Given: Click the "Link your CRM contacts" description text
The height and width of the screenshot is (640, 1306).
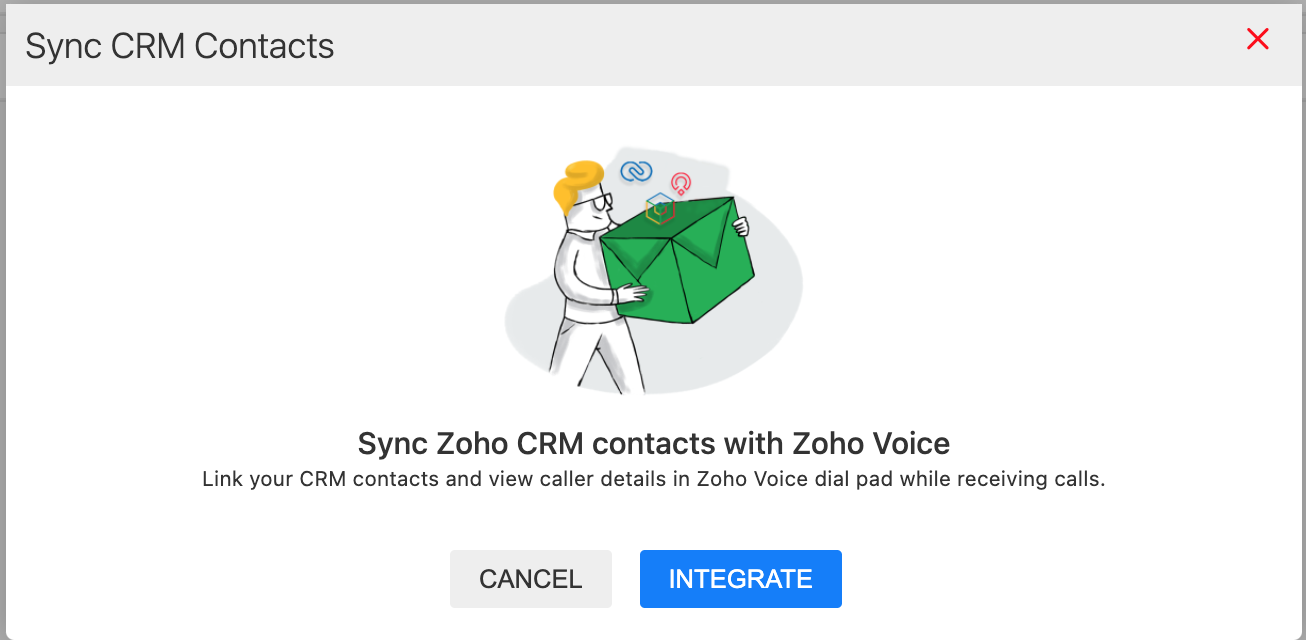Looking at the screenshot, I should point(654,479).
